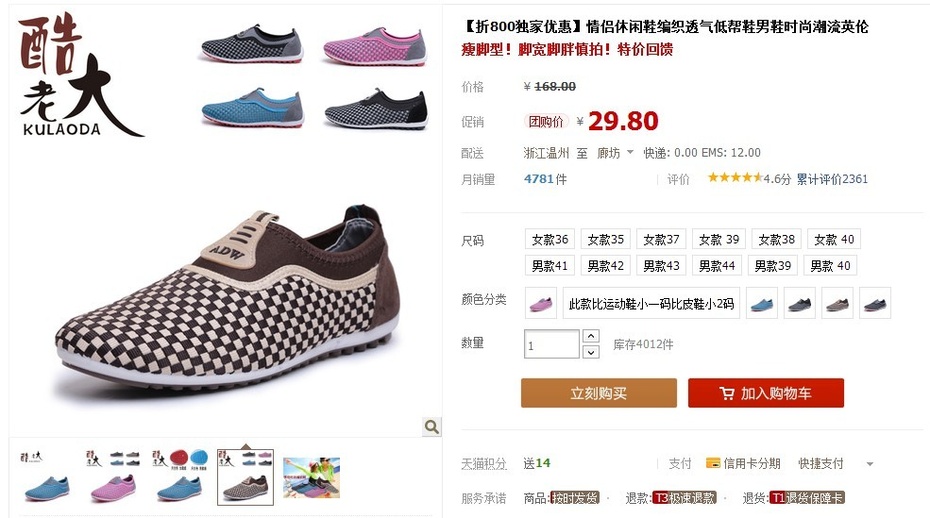Click the T3极速退款 refund badge

(x=684, y=498)
